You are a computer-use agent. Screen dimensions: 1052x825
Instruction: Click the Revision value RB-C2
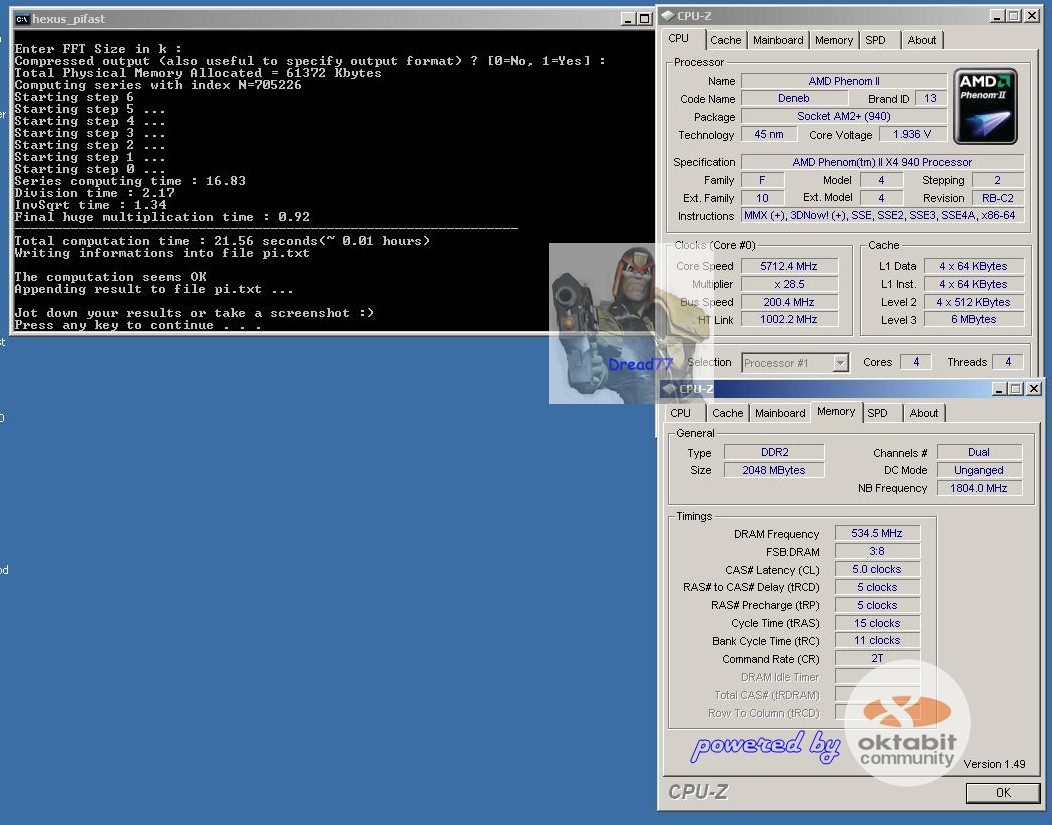click(x=998, y=198)
